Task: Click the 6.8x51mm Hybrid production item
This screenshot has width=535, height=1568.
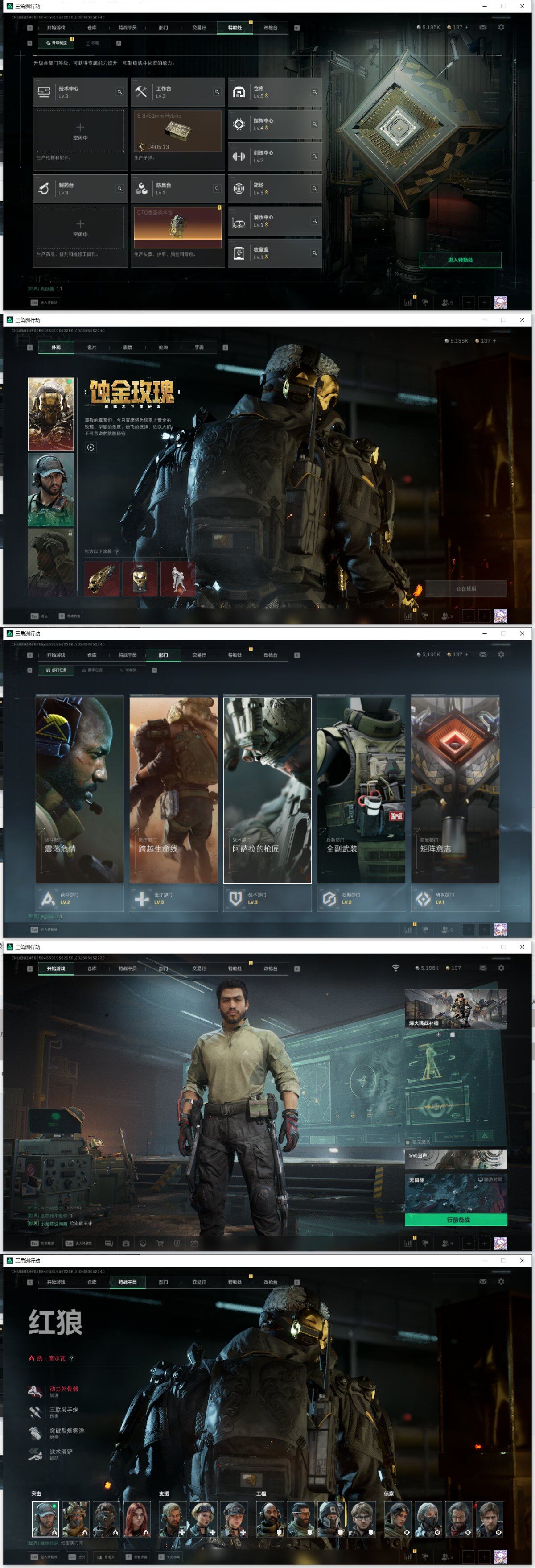Action: pos(178,131)
